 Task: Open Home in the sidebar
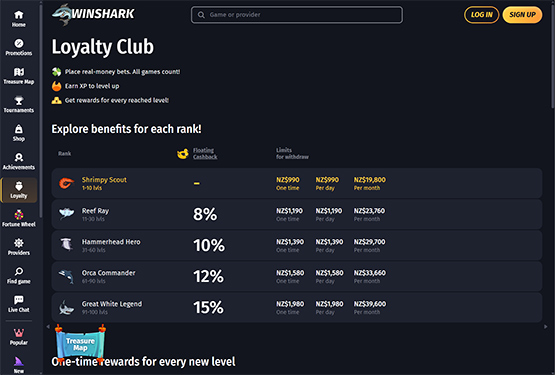(x=18, y=19)
